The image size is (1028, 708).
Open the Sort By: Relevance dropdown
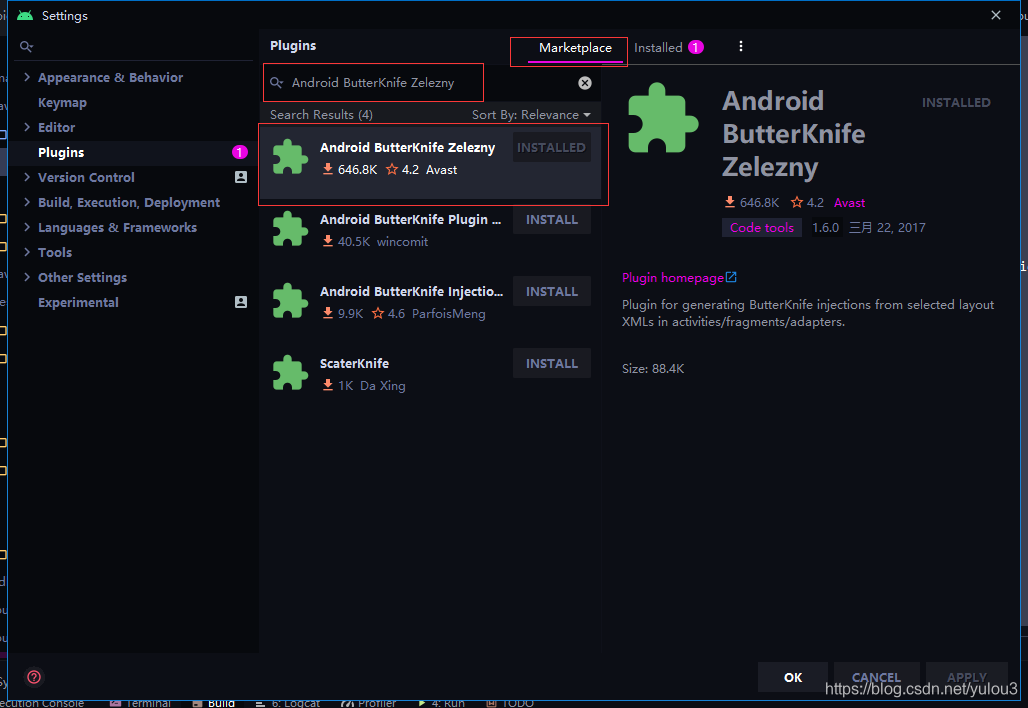[531, 115]
